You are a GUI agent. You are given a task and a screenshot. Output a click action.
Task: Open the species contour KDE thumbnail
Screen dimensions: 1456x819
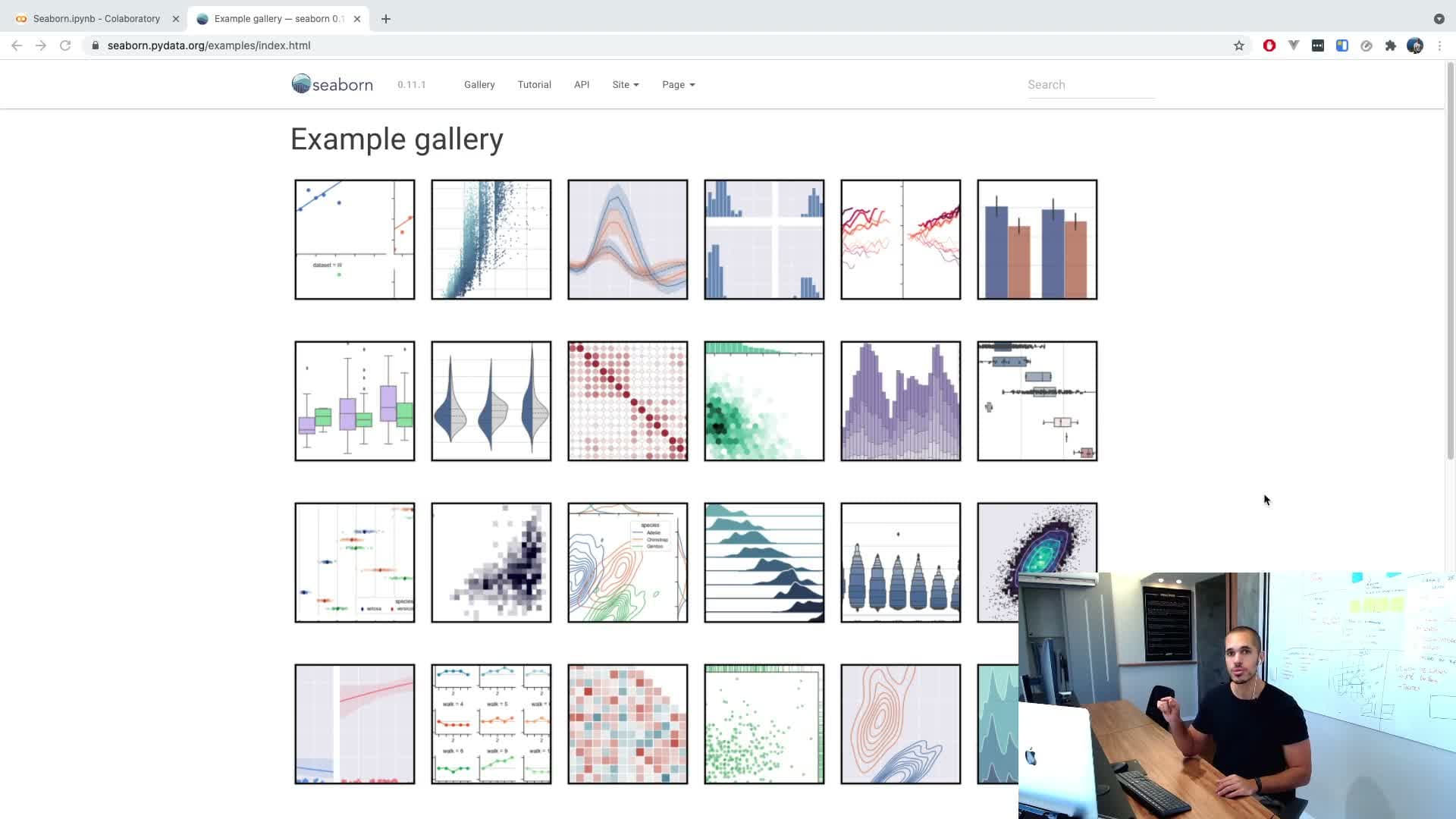[x=628, y=563]
